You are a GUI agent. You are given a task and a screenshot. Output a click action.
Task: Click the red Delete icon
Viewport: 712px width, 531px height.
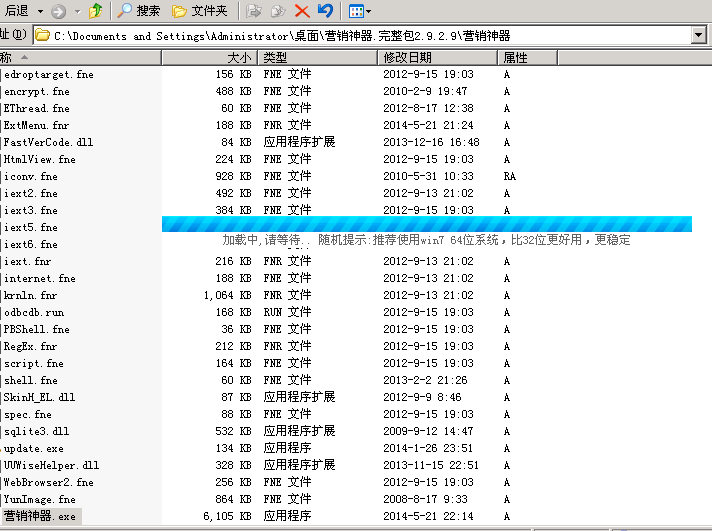pos(301,11)
